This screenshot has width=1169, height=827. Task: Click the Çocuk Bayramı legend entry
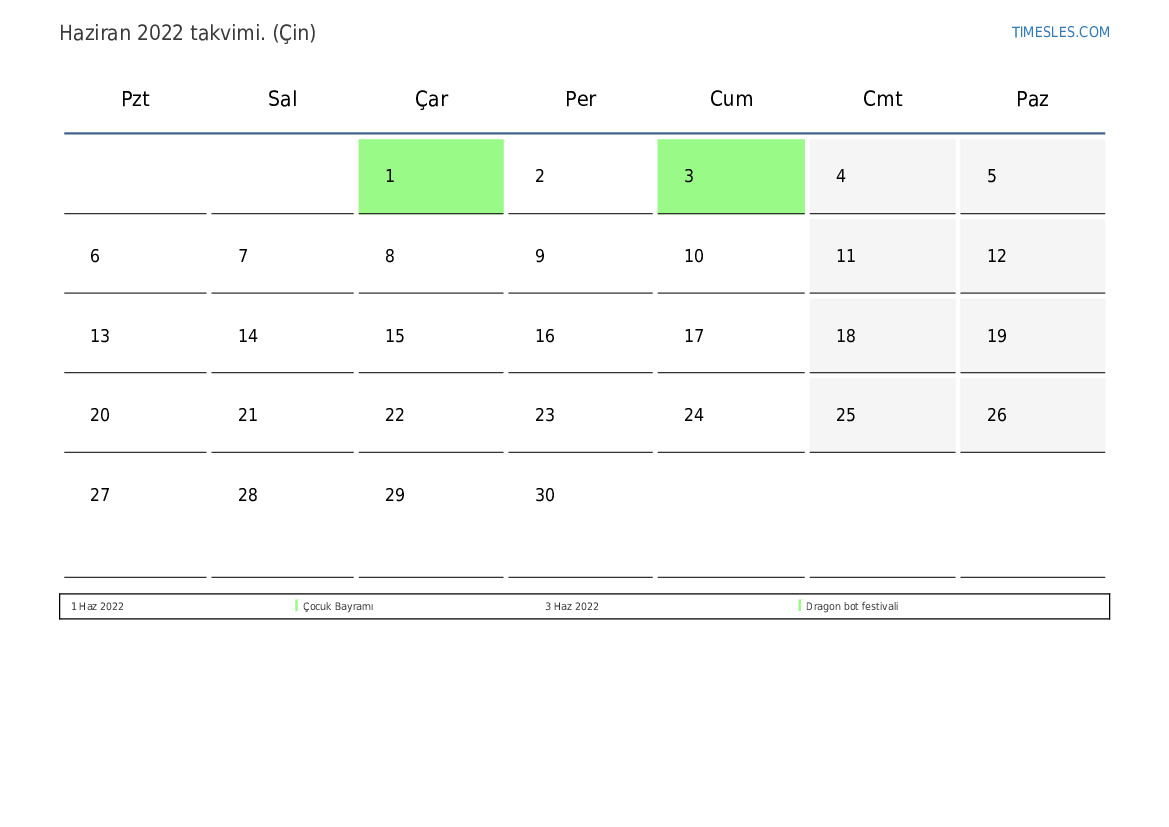coord(338,606)
